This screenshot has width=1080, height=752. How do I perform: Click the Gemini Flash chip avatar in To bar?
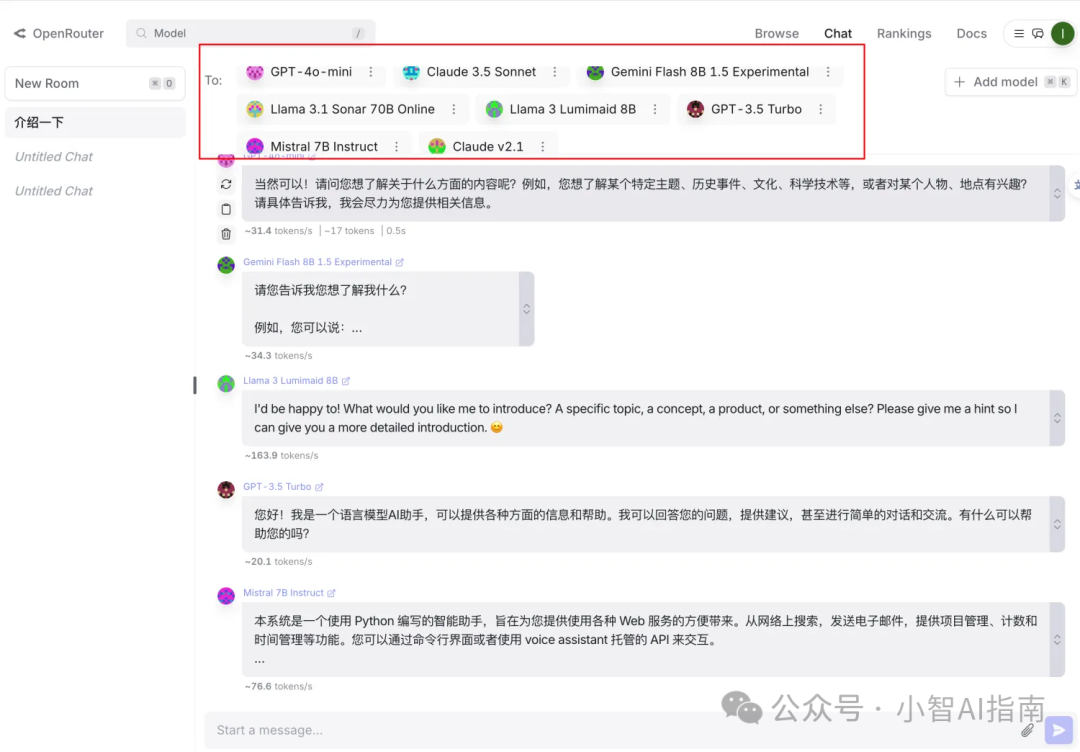(x=595, y=72)
